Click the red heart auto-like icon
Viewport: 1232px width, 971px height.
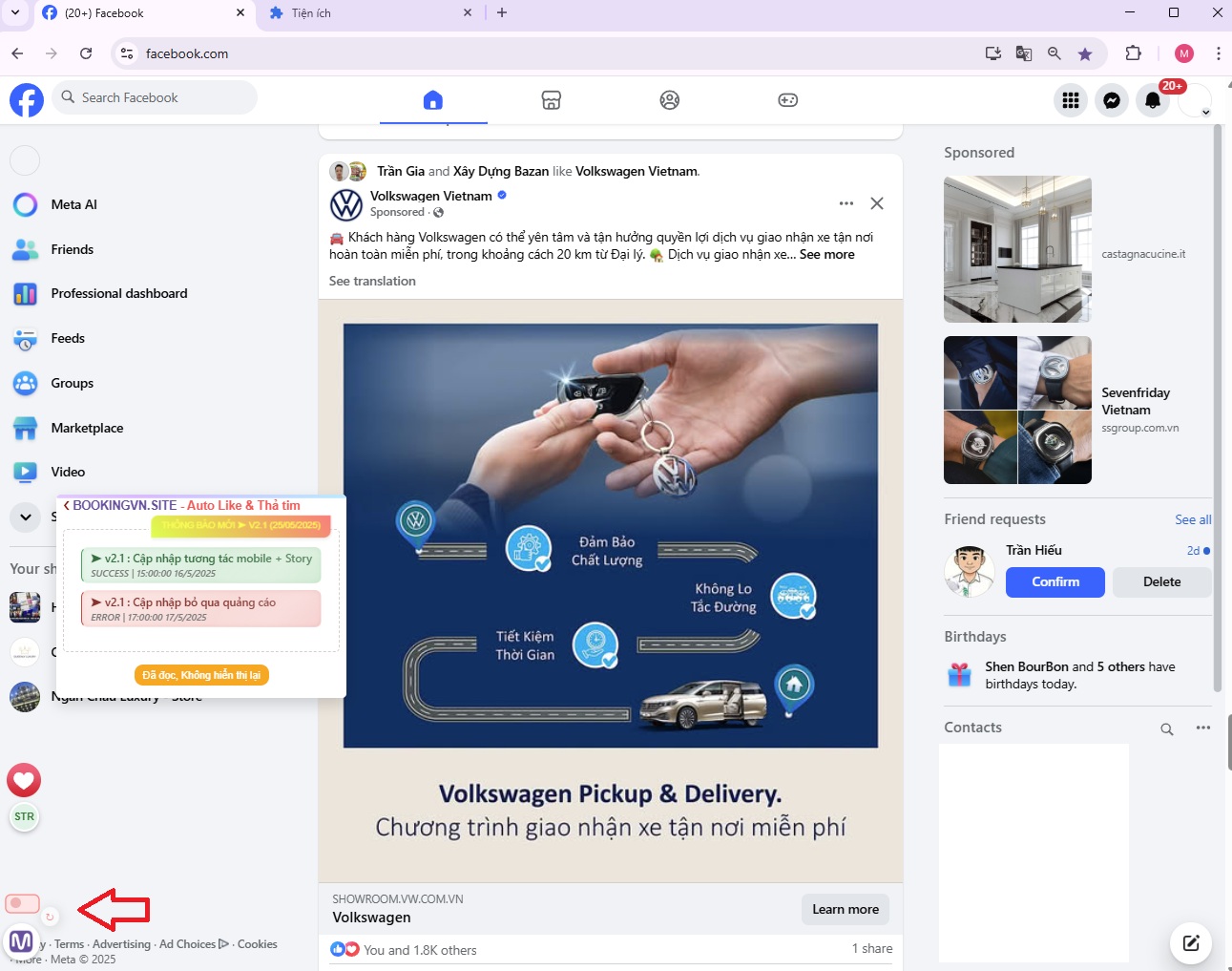click(x=24, y=781)
